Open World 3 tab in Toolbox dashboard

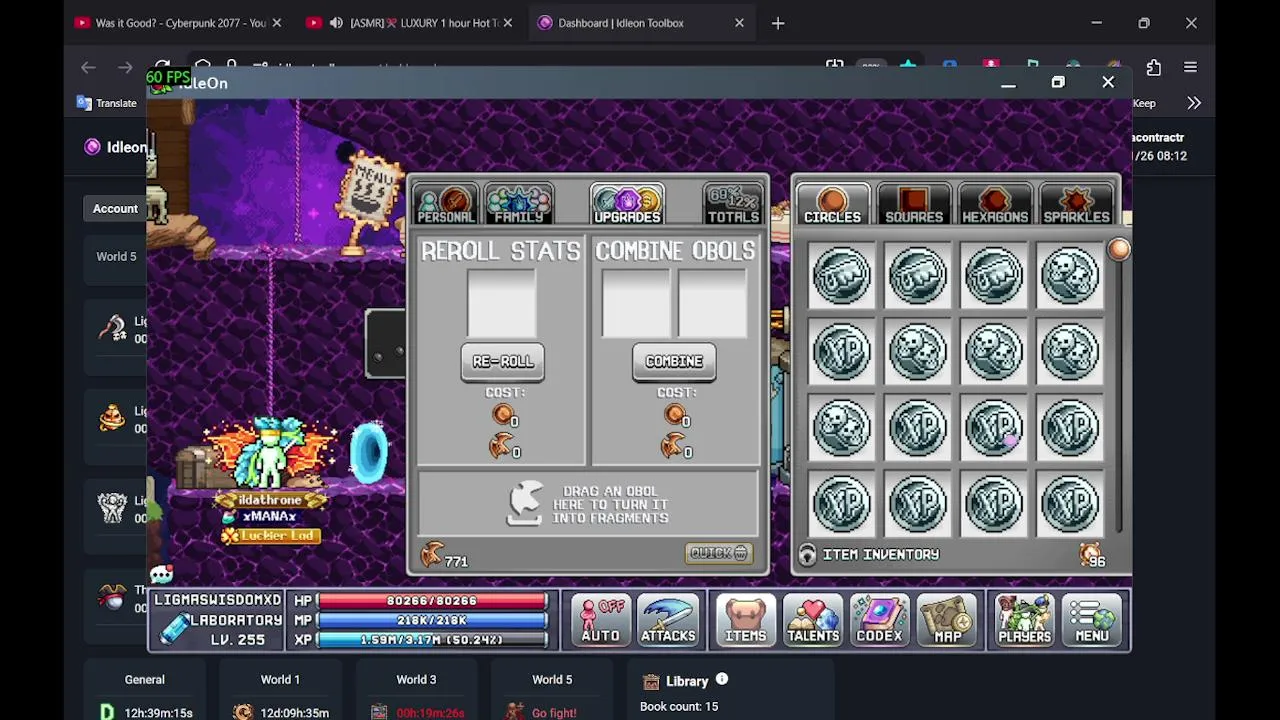click(x=416, y=680)
